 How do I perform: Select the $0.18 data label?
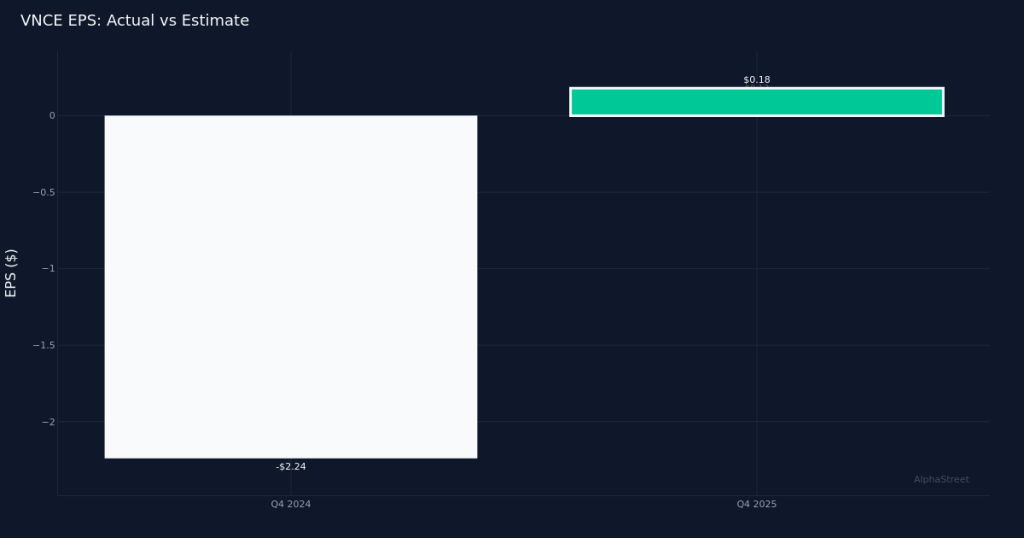756,80
